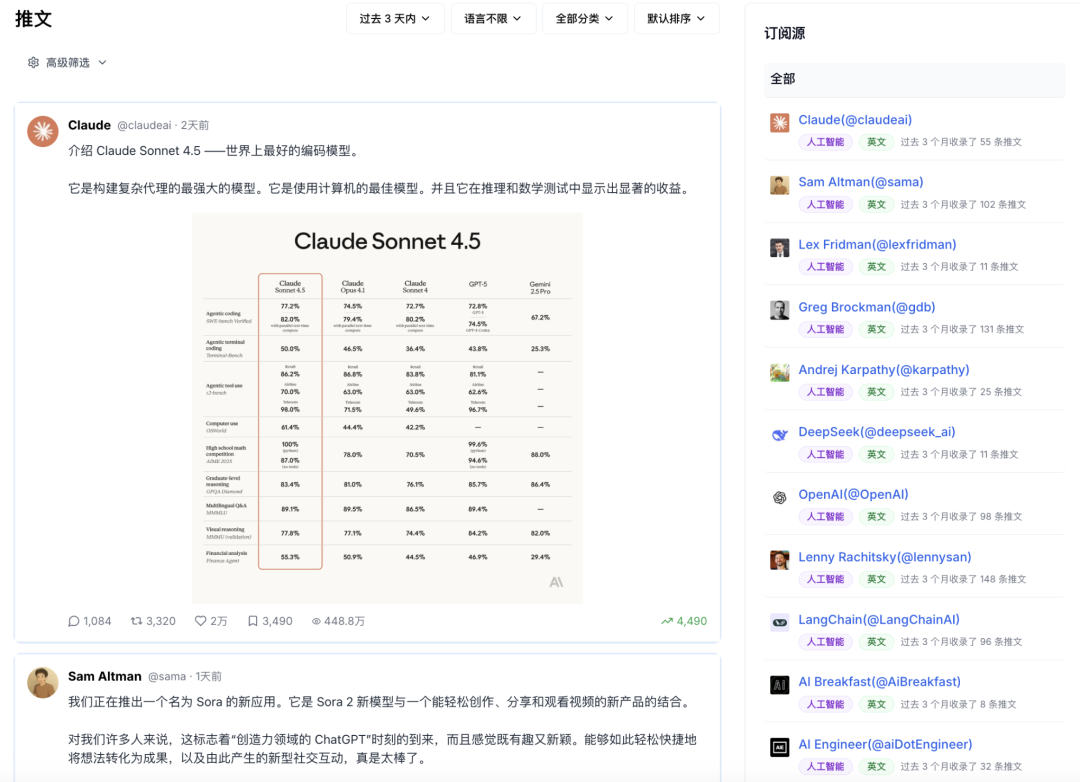The height and width of the screenshot is (782, 1080).
Task: Open advanced filter settings via the gear icon
Action: (32, 61)
